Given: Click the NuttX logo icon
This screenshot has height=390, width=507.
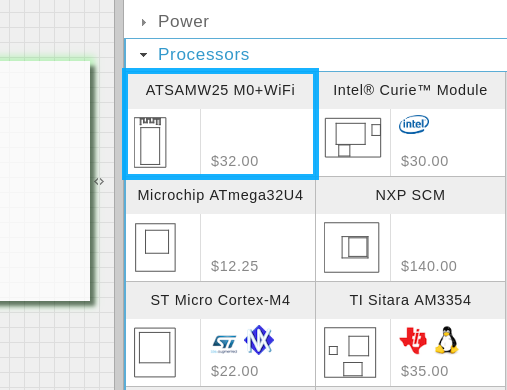Looking at the screenshot, I should pyautogui.click(x=259, y=340).
